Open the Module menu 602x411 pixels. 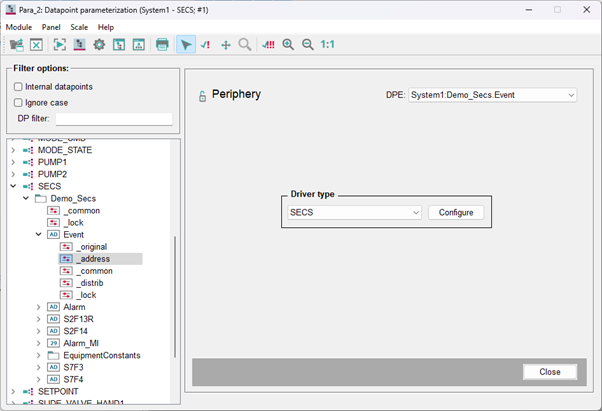pyautogui.click(x=19, y=27)
